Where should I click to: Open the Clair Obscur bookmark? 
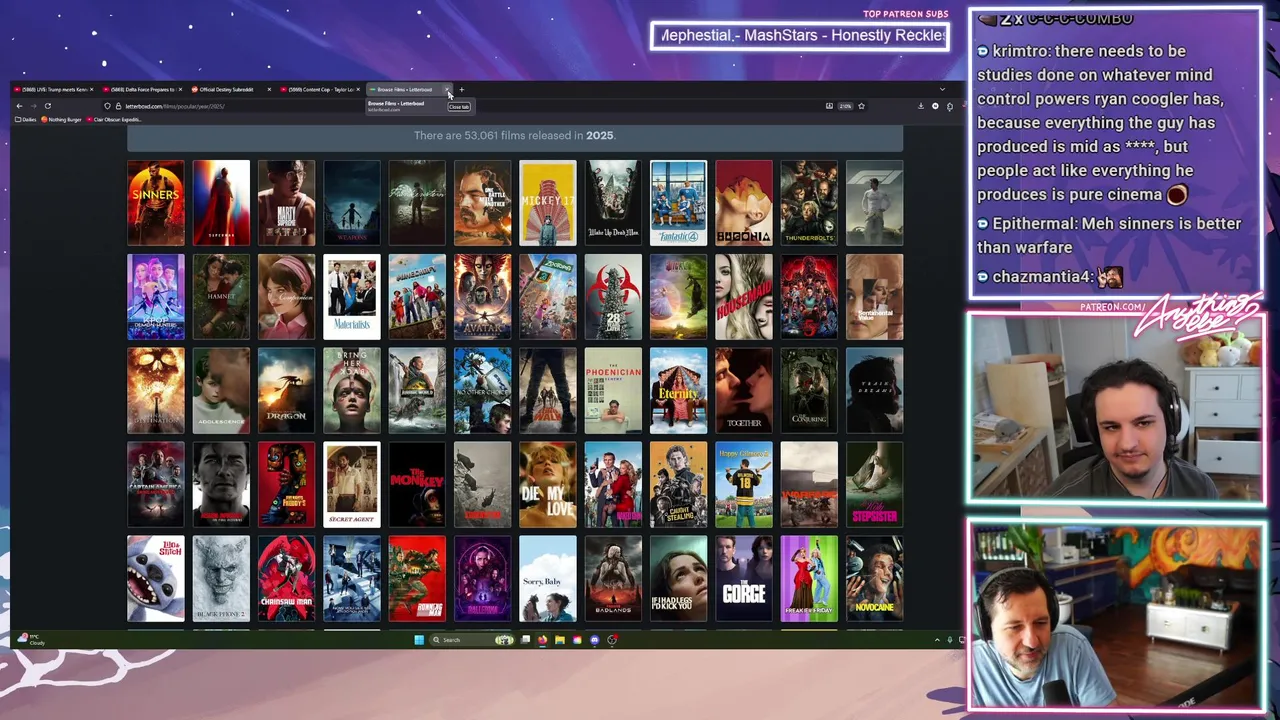[115, 119]
